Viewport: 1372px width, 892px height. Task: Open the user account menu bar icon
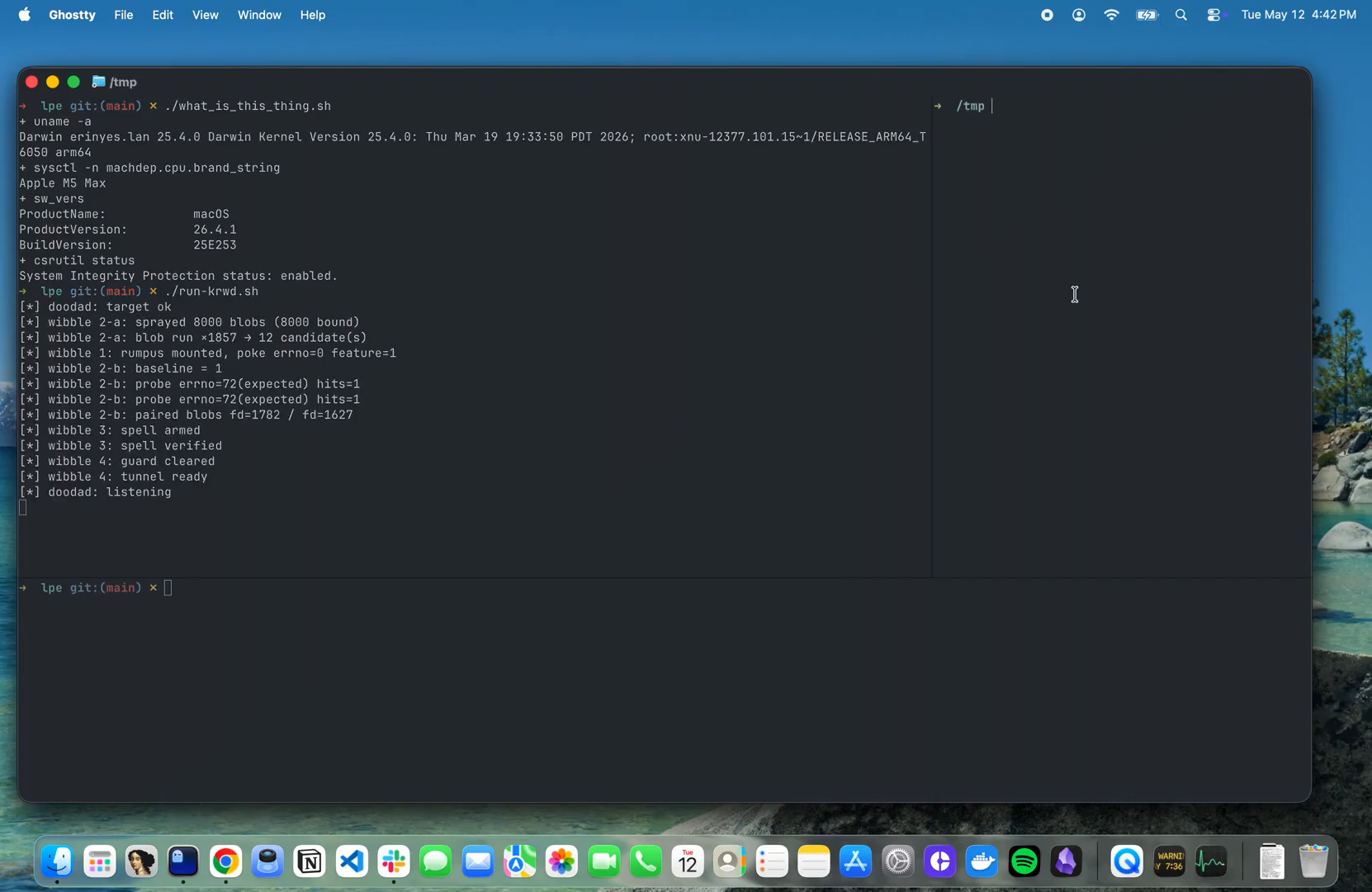click(x=1079, y=15)
